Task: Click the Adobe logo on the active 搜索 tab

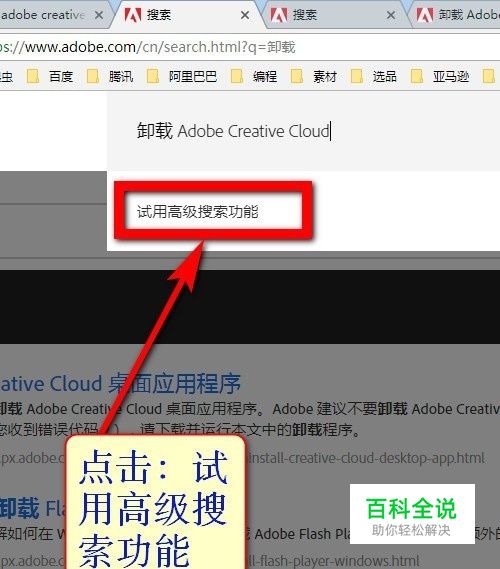Action: pos(133,15)
